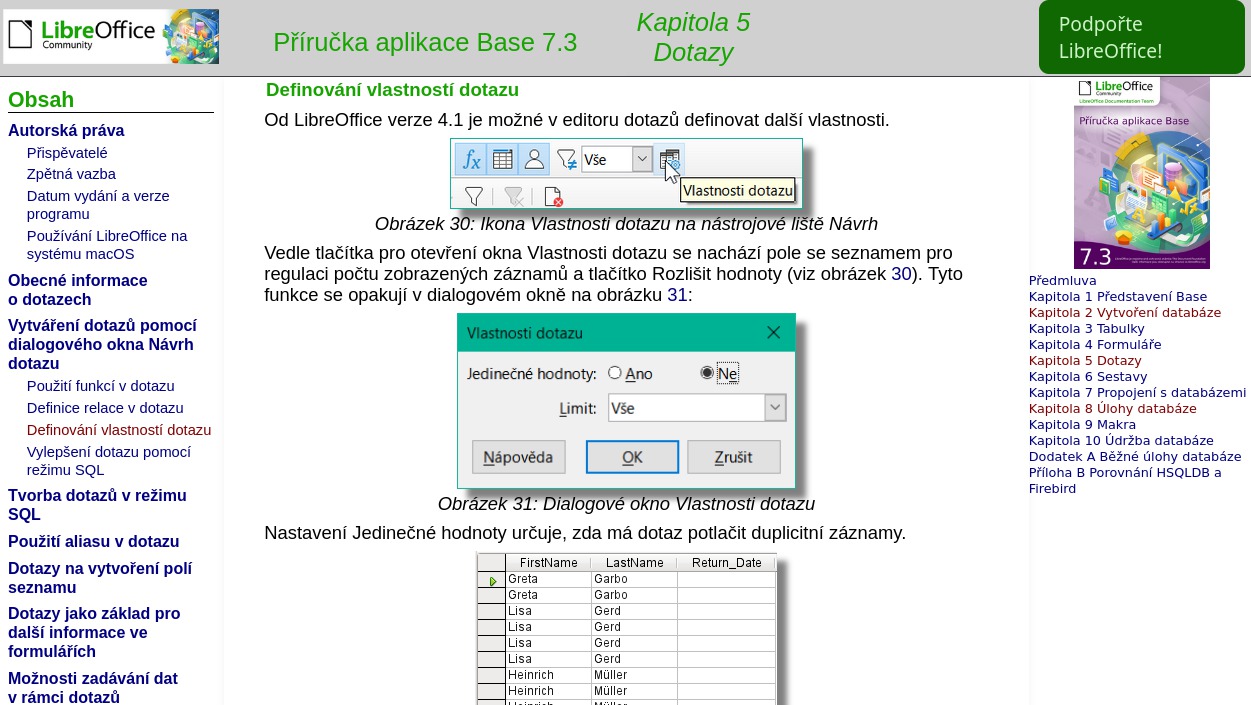The image size is (1251, 705).
Task: Open Kapitola 9 Makra
Action: point(1083,425)
